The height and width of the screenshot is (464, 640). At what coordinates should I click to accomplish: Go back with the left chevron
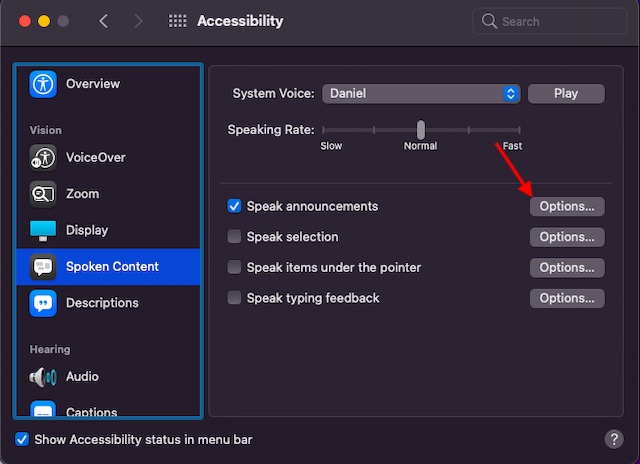coord(104,21)
